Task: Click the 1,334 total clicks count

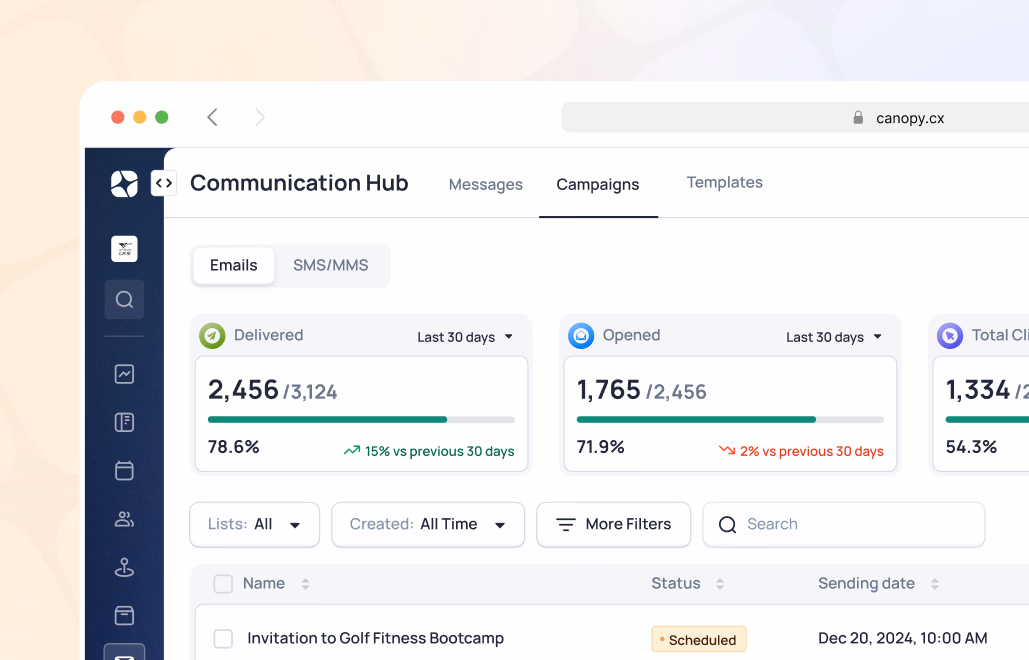Action: pos(978,390)
